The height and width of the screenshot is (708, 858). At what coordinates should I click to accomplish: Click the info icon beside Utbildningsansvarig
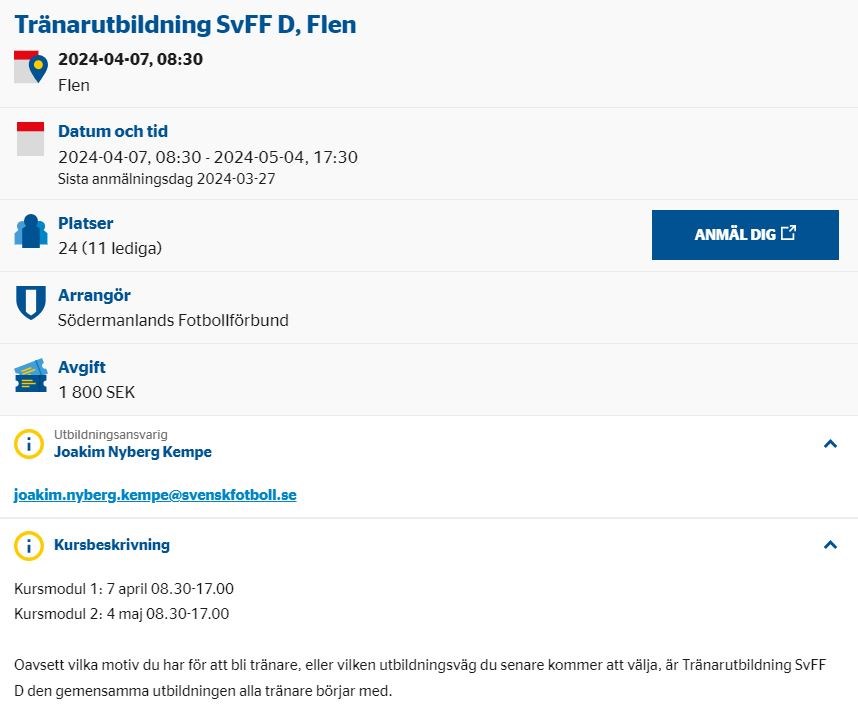click(29, 444)
